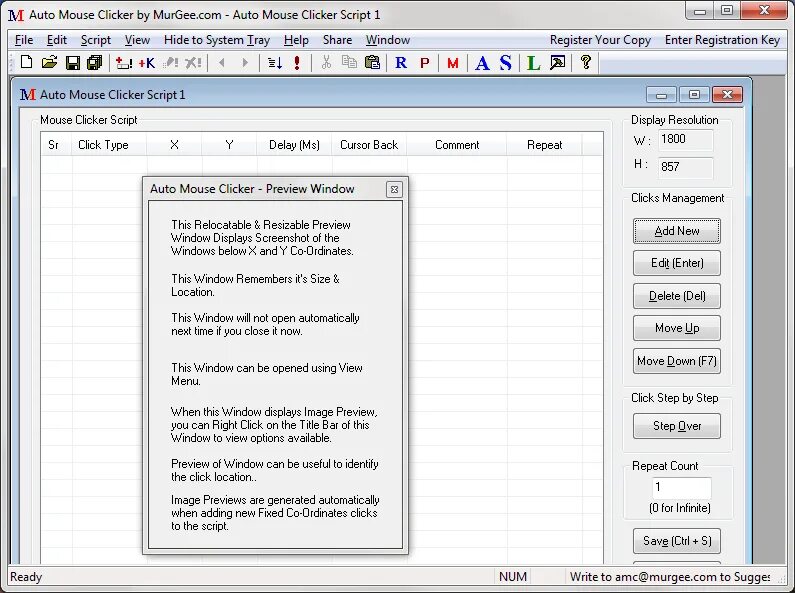Click the blue R toolbar icon
The width and height of the screenshot is (795, 593).
[401, 63]
